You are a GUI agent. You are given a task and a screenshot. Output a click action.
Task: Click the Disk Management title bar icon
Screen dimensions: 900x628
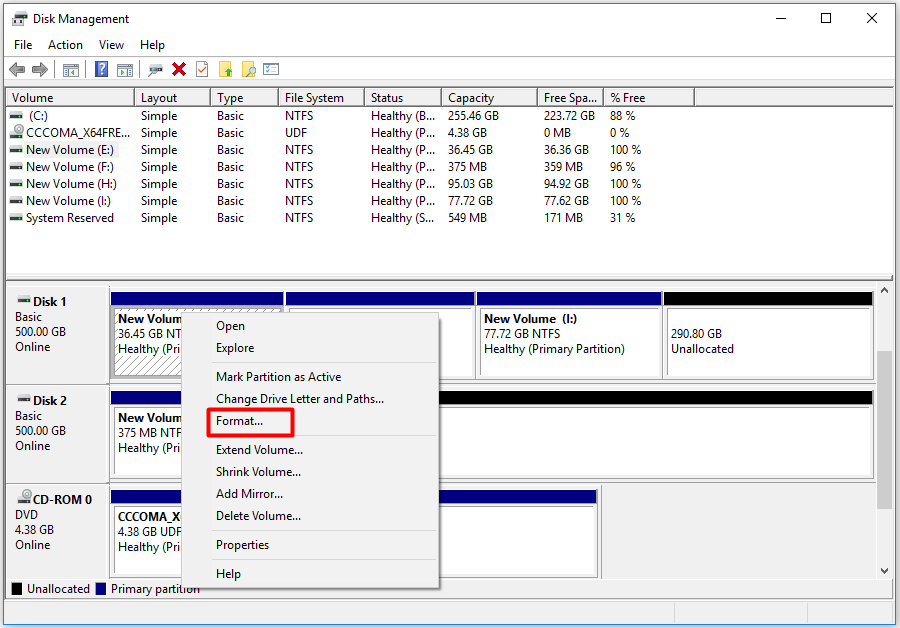(20, 19)
